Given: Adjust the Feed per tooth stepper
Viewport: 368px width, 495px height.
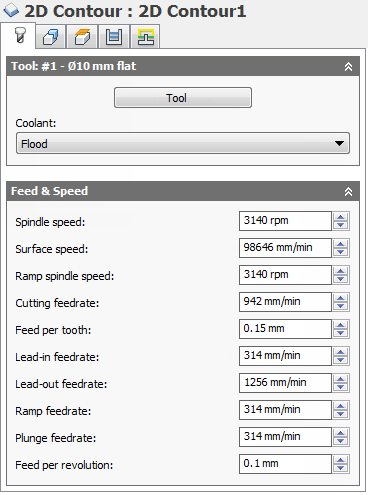Looking at the screenshot, I should [341, 329].
